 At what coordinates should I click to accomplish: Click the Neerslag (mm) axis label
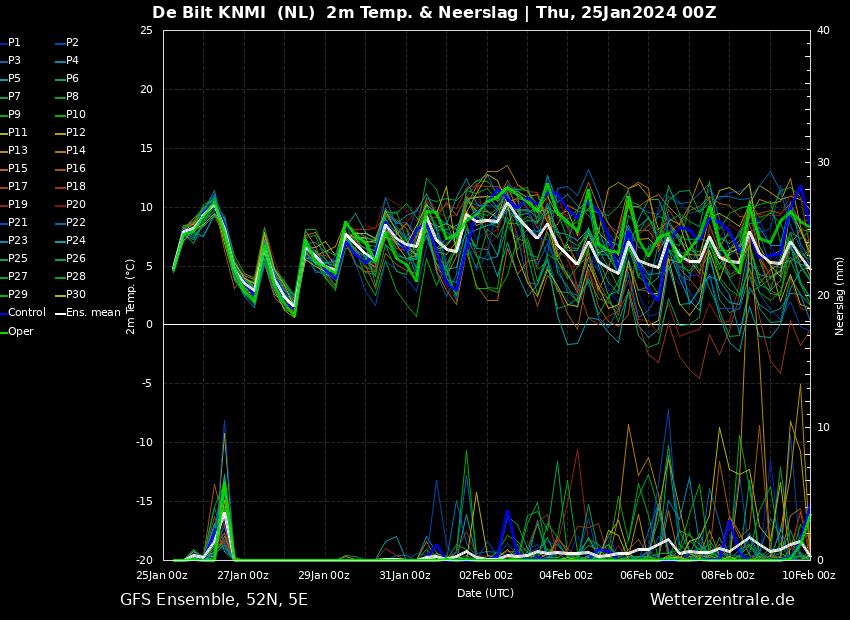(x=840, y=296)
